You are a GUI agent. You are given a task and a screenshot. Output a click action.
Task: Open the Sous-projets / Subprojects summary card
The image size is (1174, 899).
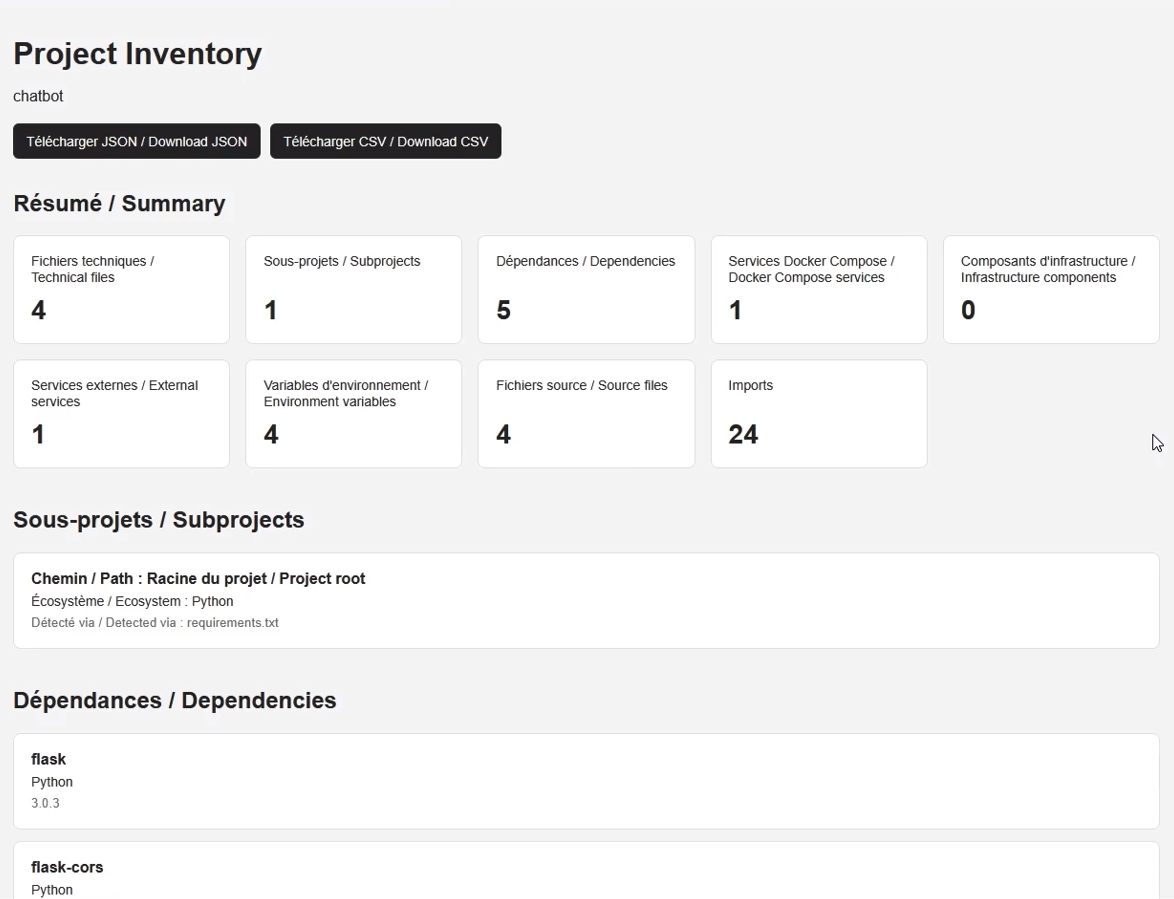(353, 290)
